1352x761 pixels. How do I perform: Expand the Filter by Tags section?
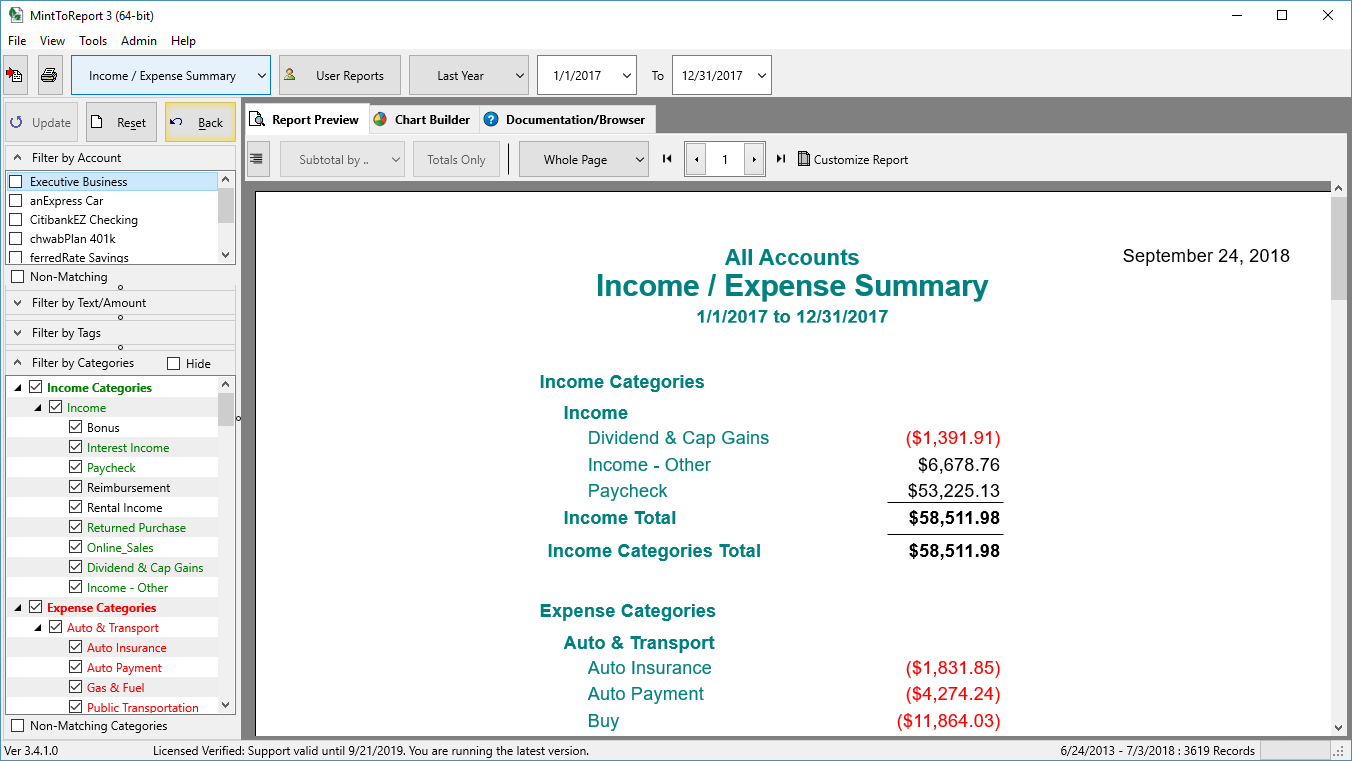pos(18,333)
